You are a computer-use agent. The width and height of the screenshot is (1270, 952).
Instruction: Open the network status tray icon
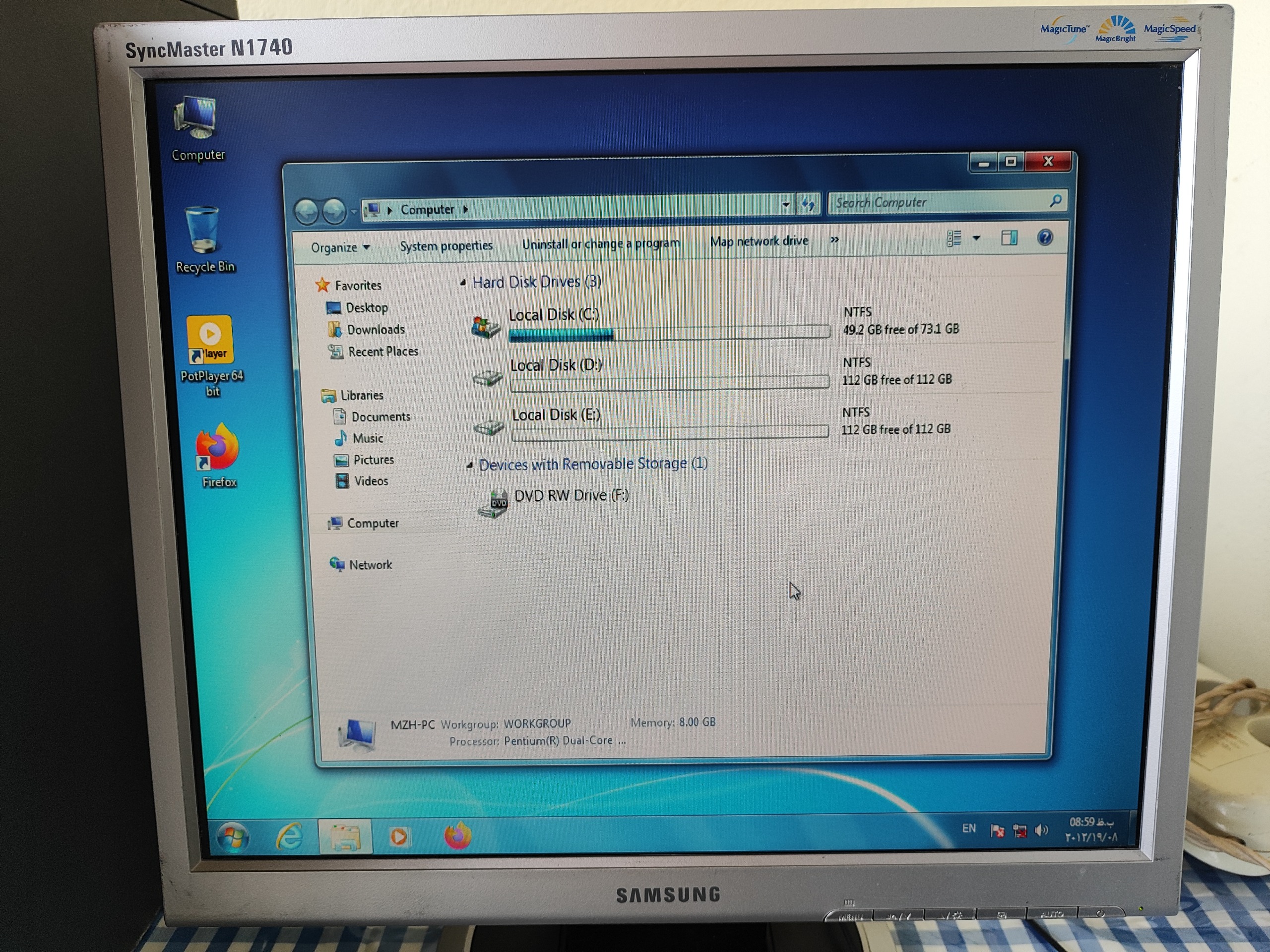1019,831
